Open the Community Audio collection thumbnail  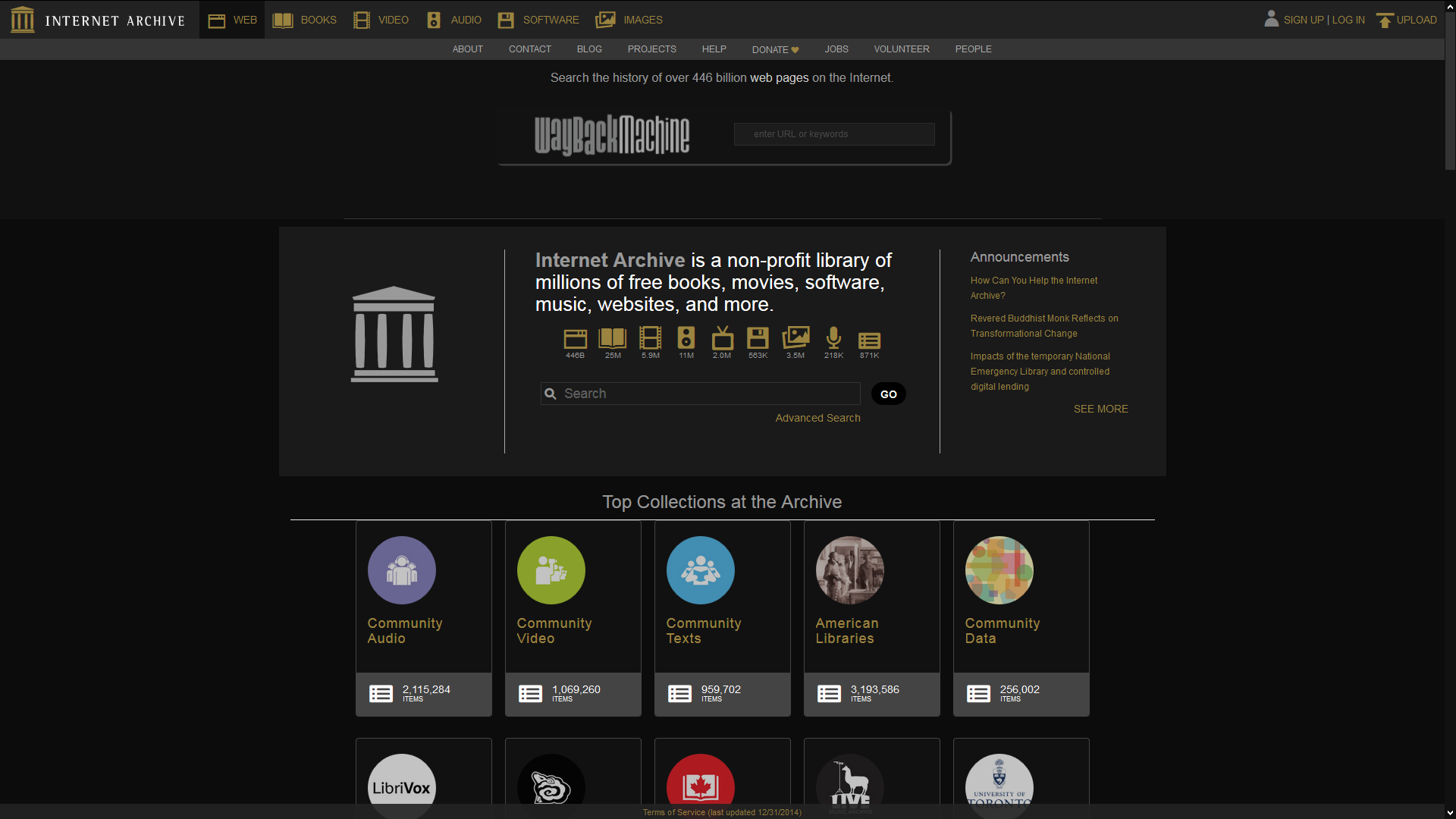click(x=401, y=570)
